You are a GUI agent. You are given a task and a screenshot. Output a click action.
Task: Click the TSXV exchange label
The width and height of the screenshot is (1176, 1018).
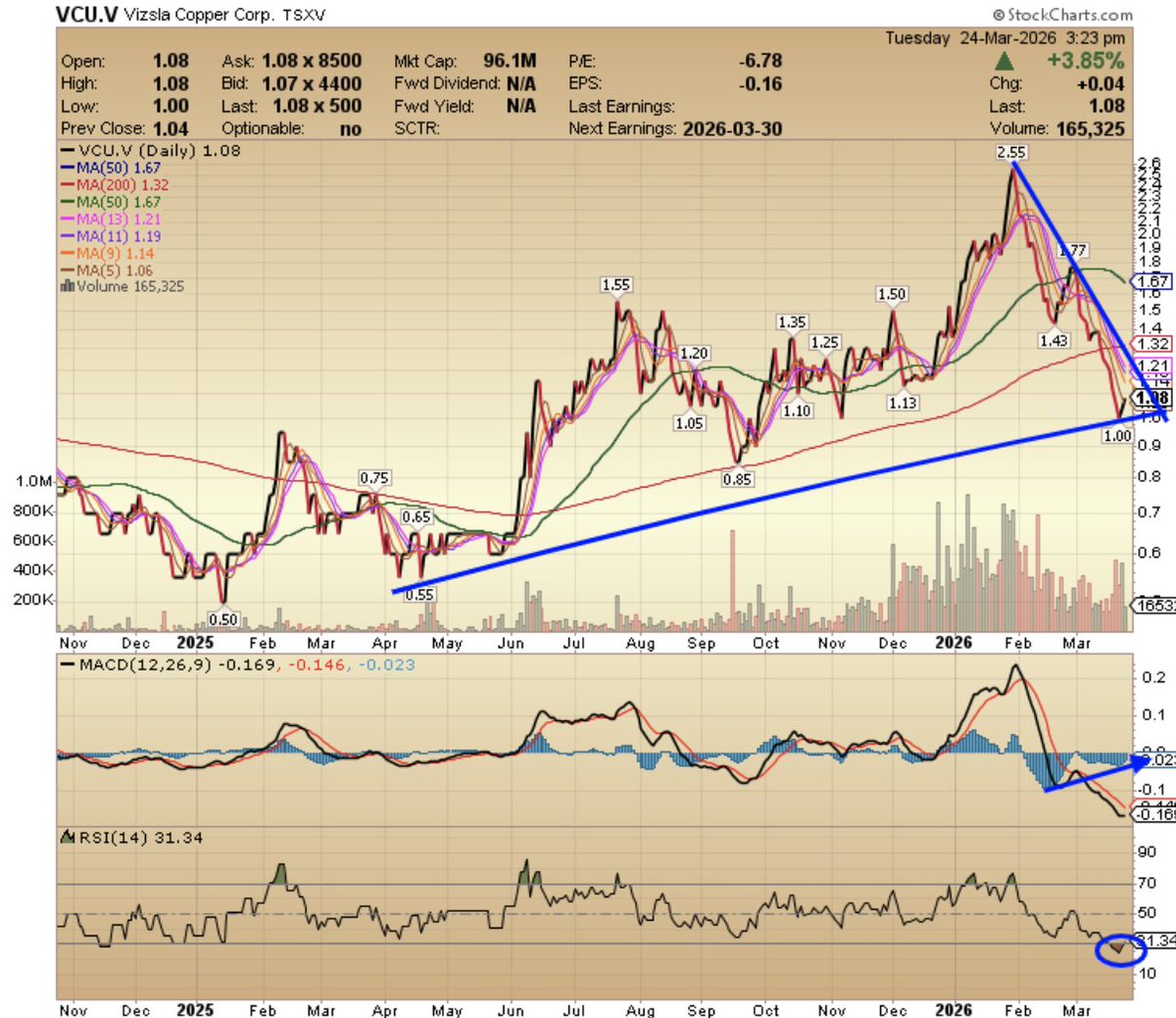pos(305,16)
